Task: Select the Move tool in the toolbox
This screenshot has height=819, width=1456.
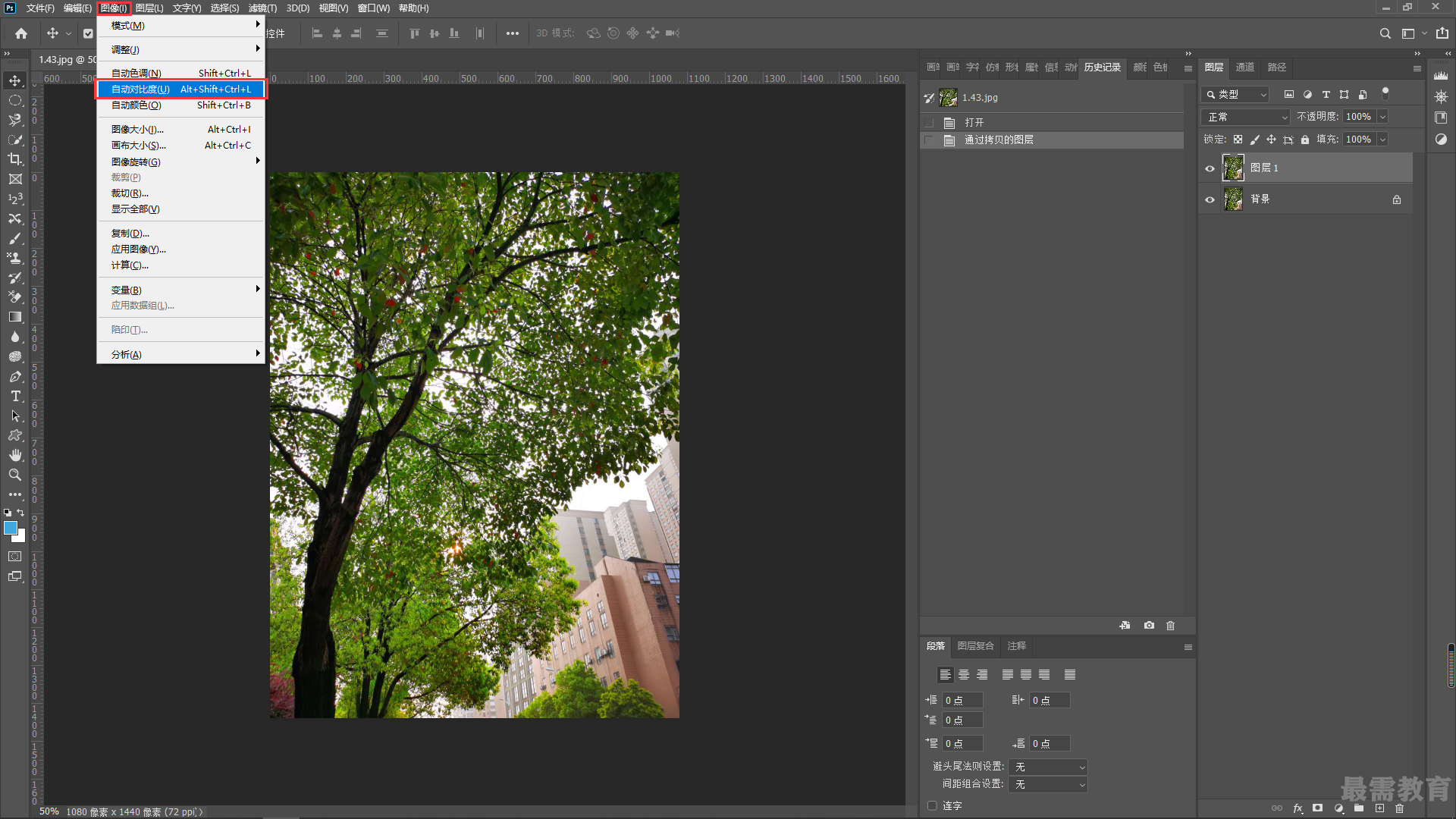Action: [15, 80]
